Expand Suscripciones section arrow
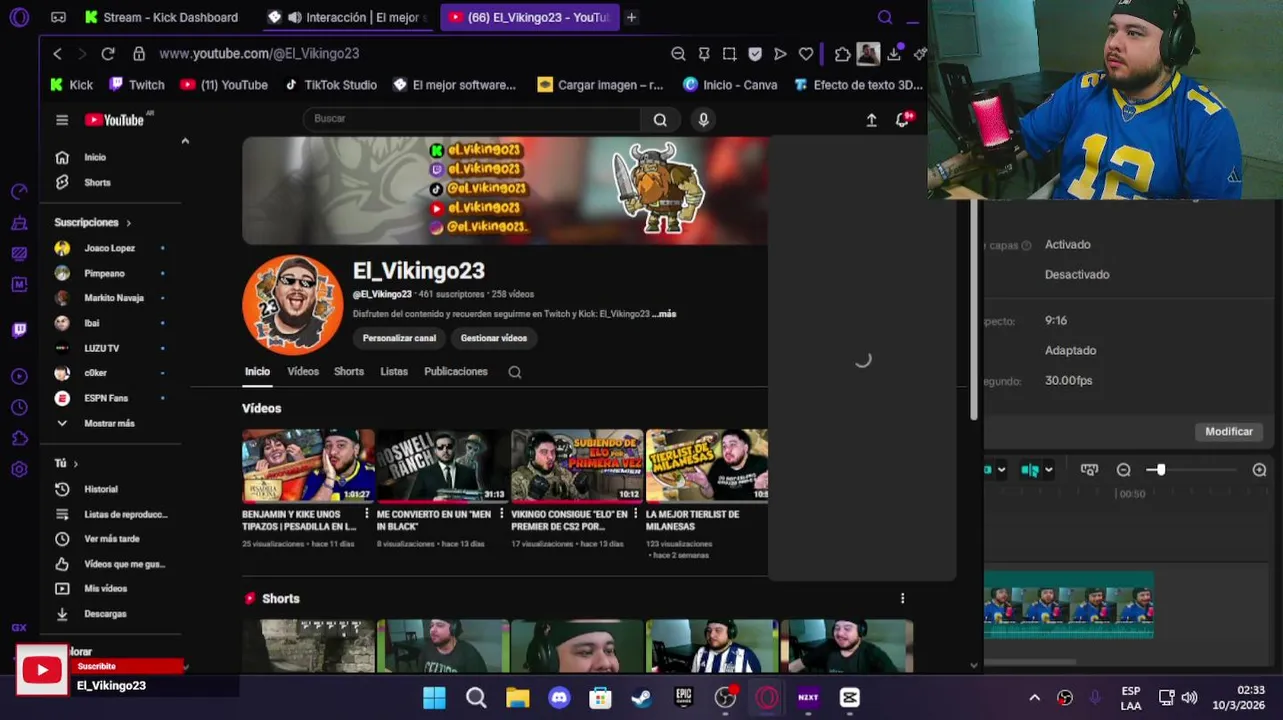This screenshot has width=1283, height=720. click(x=129, y=223)
